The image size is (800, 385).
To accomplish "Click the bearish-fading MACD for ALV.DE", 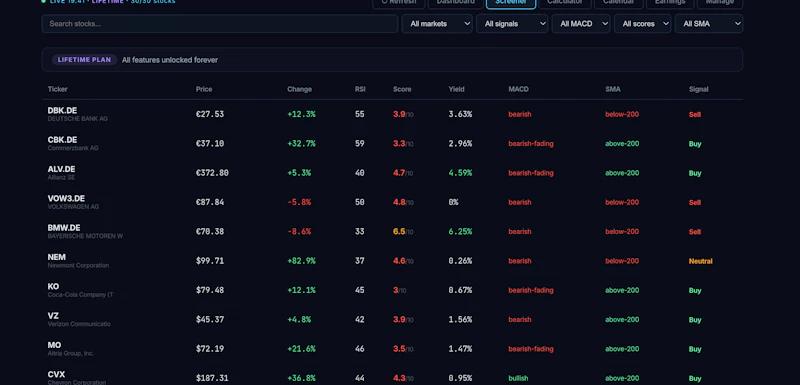I will [x=531, y=173].
